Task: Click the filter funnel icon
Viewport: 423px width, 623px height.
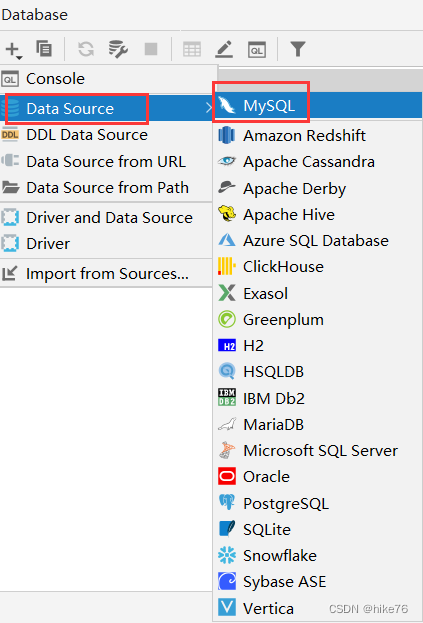Action: tap(297, 49)
